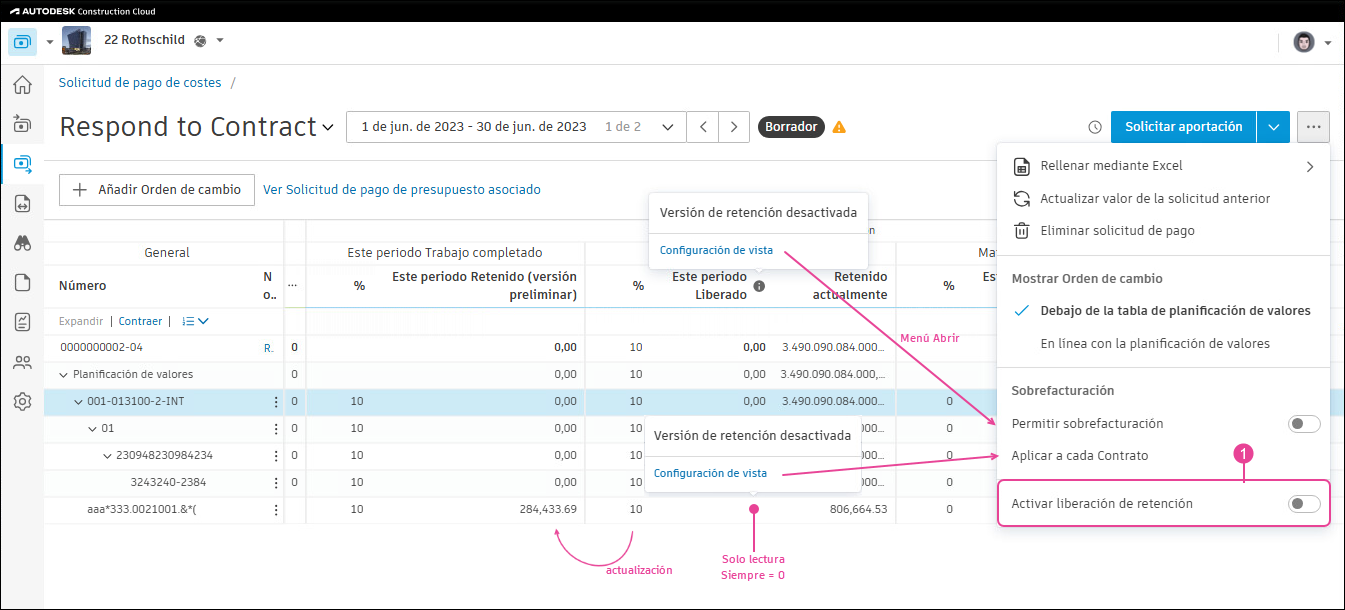This screenshot has height=610, width=1345.
Task: Click the files document icon in sidebar
Action: point(22,283)
